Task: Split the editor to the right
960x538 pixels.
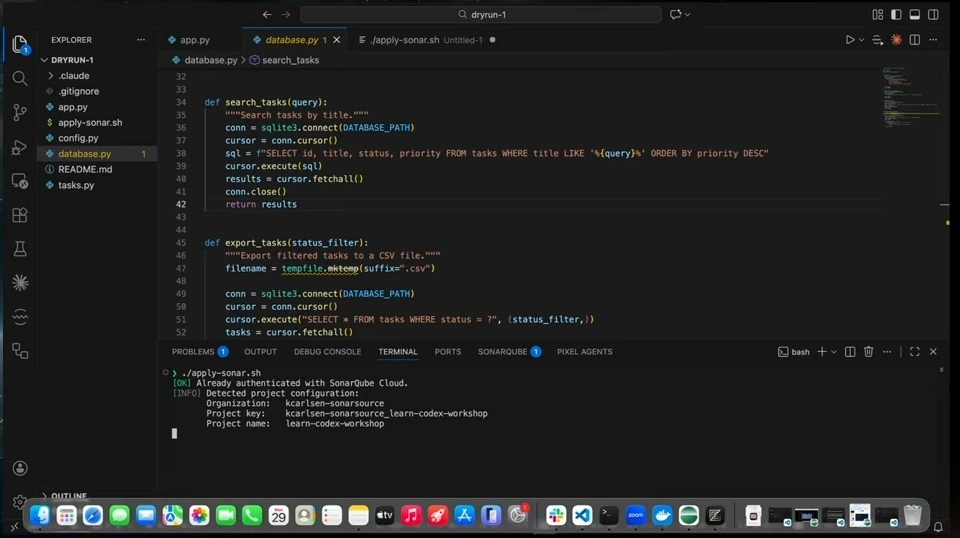Action: tap(915, 40)
